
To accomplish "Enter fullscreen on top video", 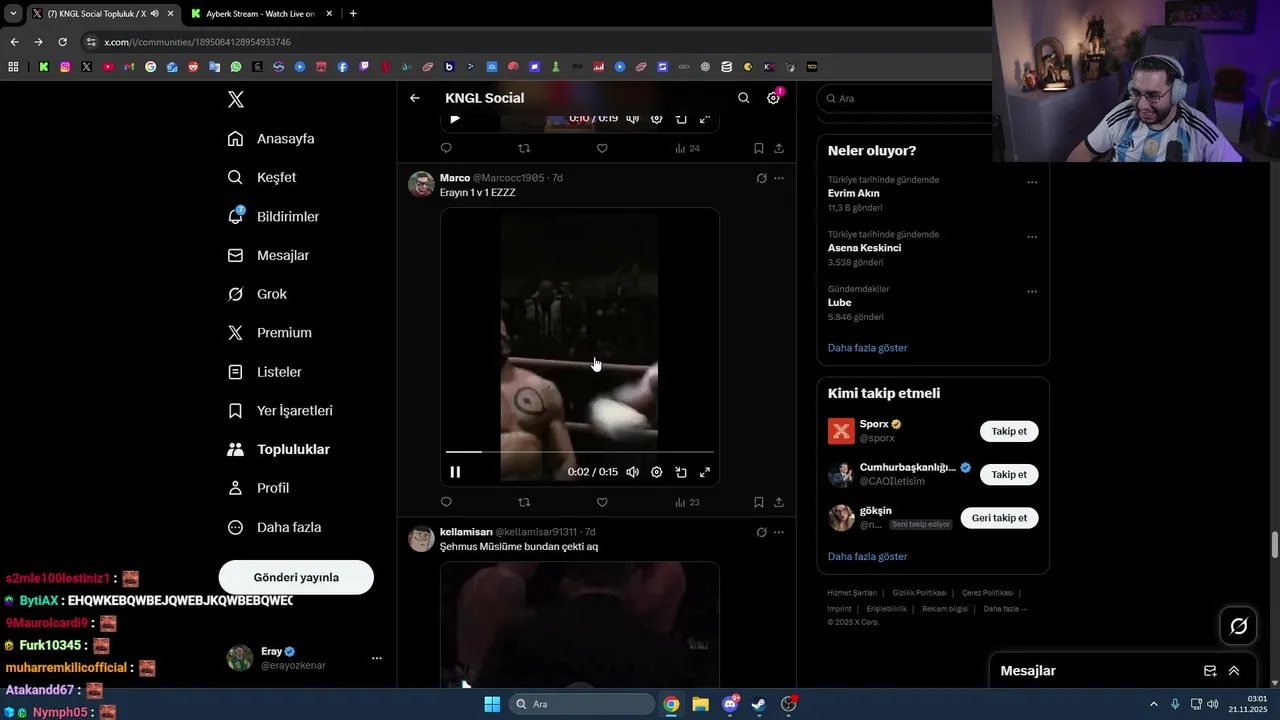I will (705, 119).
